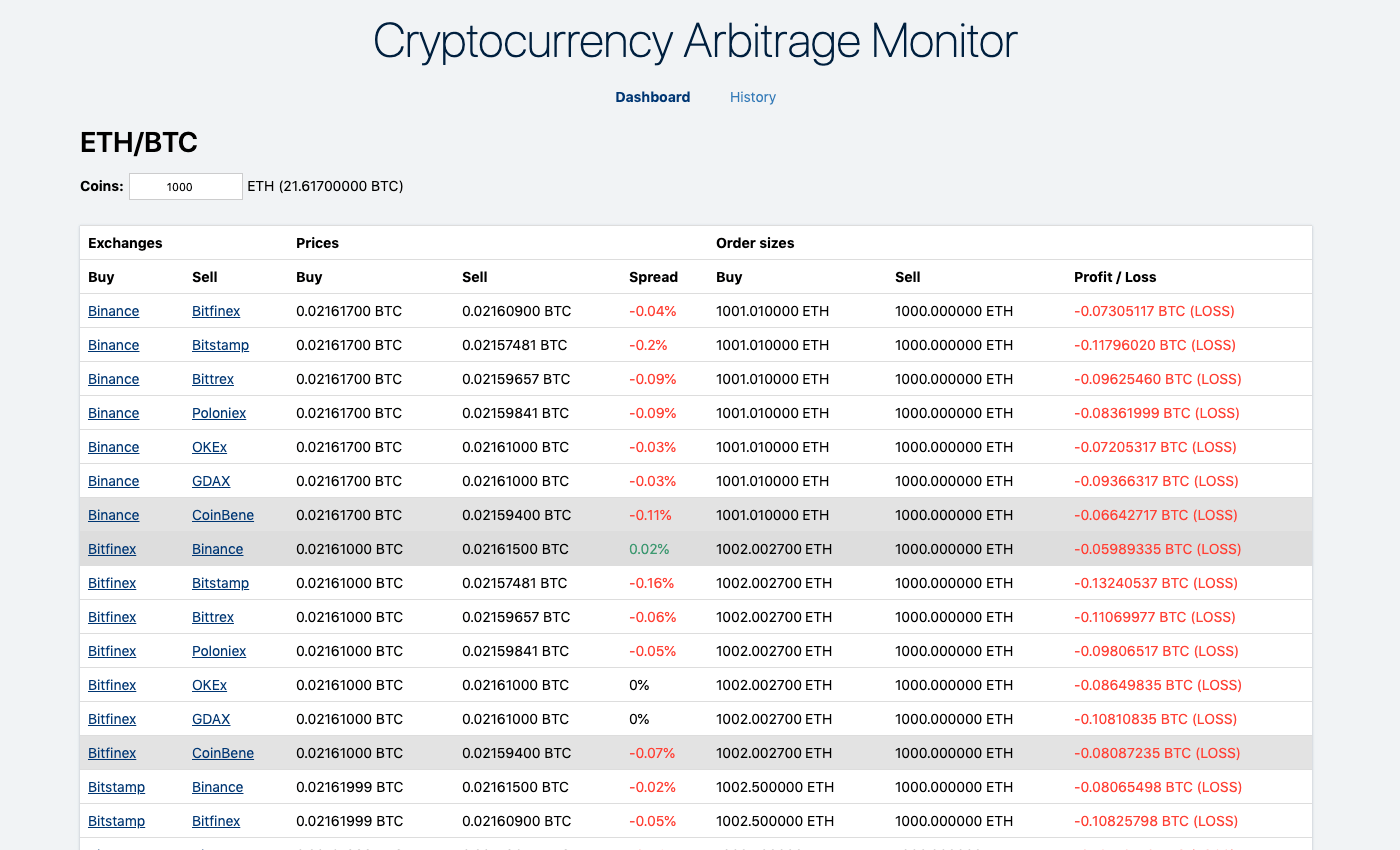Open GDAX sell link in Binance/GDAX row
This screenshot has height=850, width=1400.
(211, 481)
